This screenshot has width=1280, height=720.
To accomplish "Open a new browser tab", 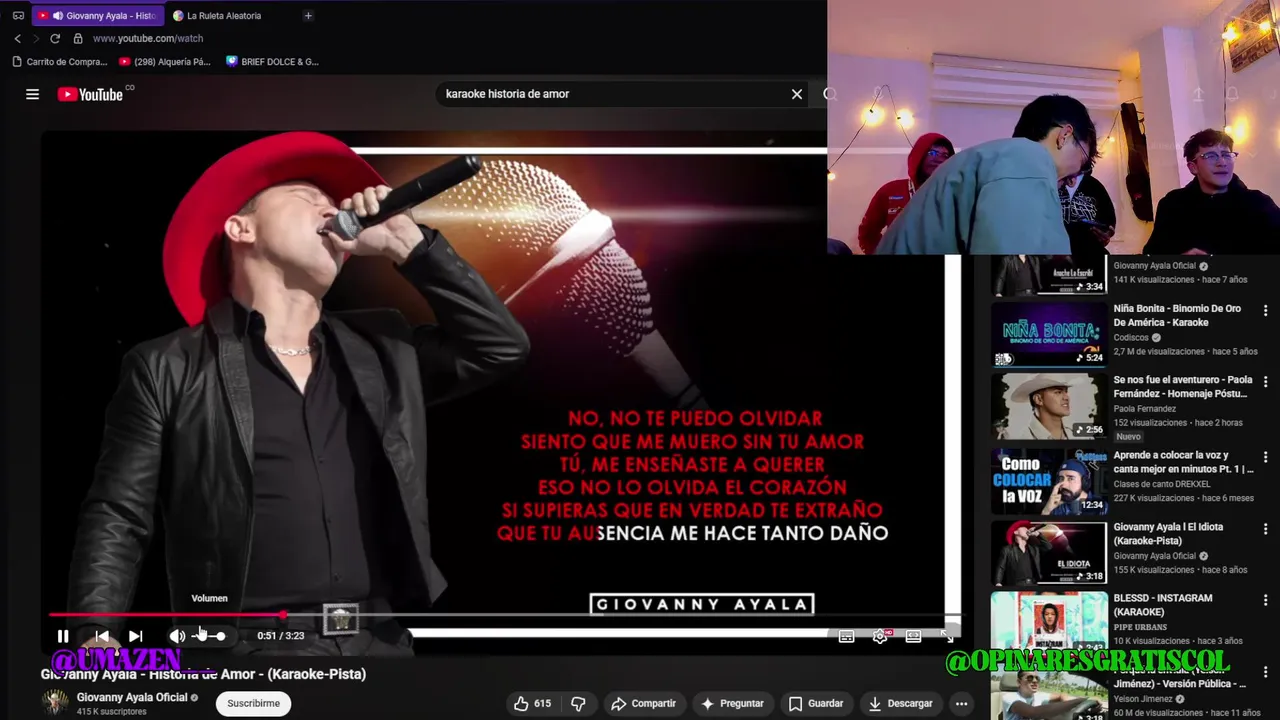I will tap(308, 16).
